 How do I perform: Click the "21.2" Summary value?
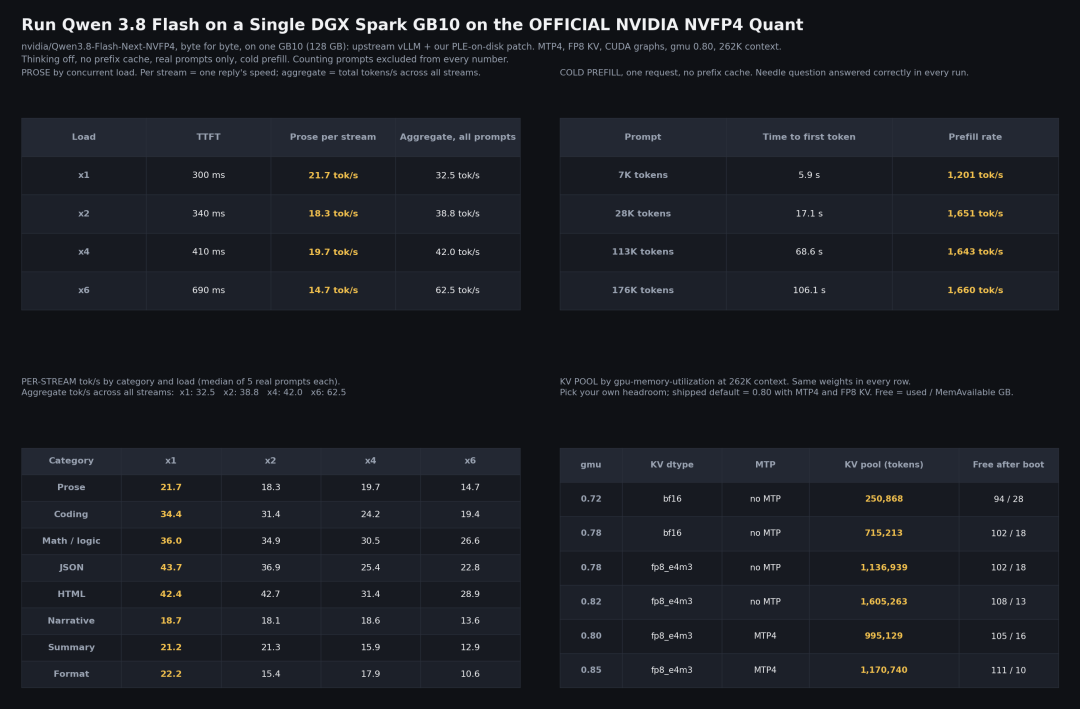[171, 648]
